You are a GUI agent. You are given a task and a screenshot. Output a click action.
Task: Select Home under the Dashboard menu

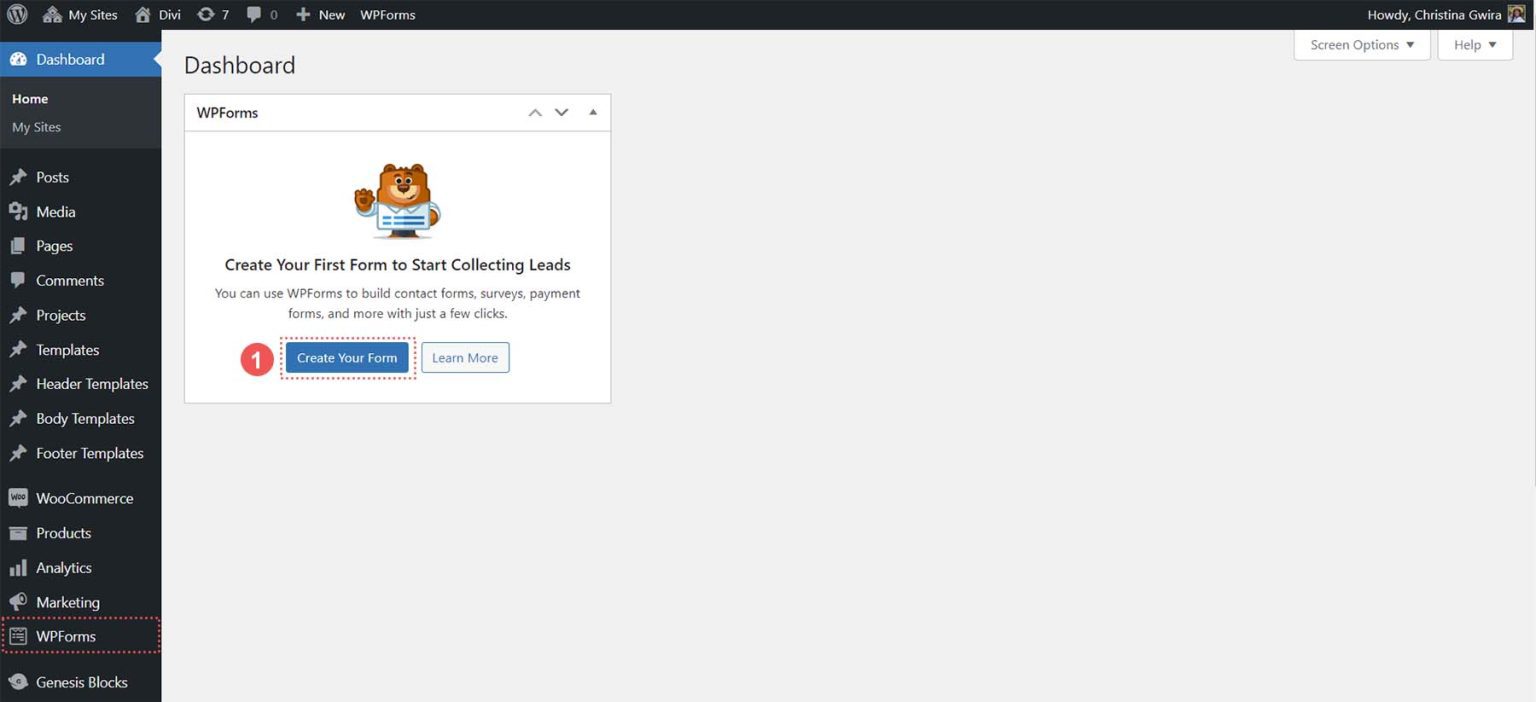tap(29, 98)
